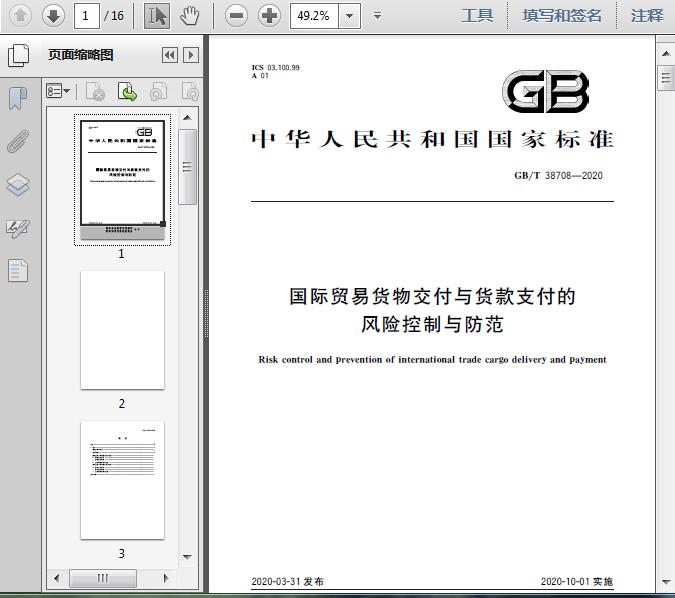Viewport: 675px width, 598px height.
Task: Open the layers panel
Action: click(18, 185)
